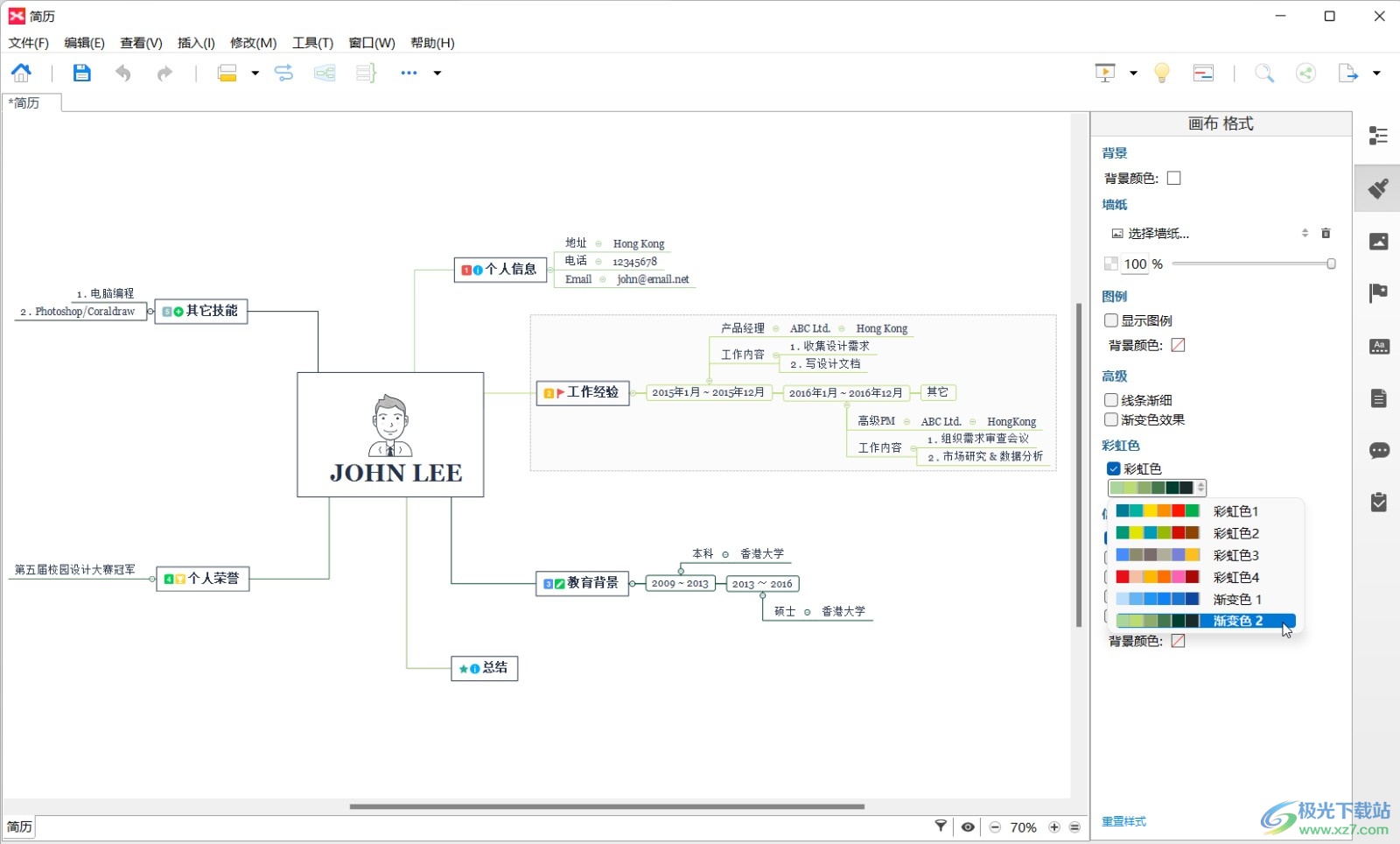1400x844 pixels.
Task: Pick the white 背景颜色 swatch under 背景
Action: 1174,178
